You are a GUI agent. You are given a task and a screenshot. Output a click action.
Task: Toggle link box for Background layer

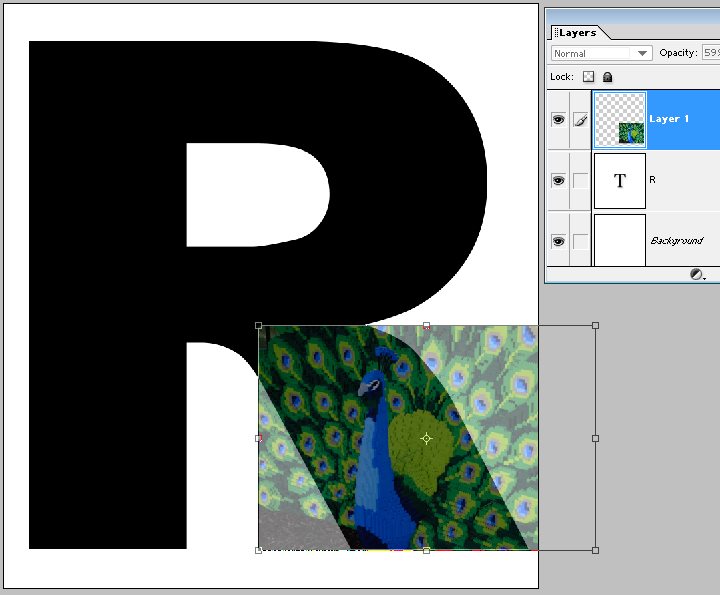click(x=581, y=241)
